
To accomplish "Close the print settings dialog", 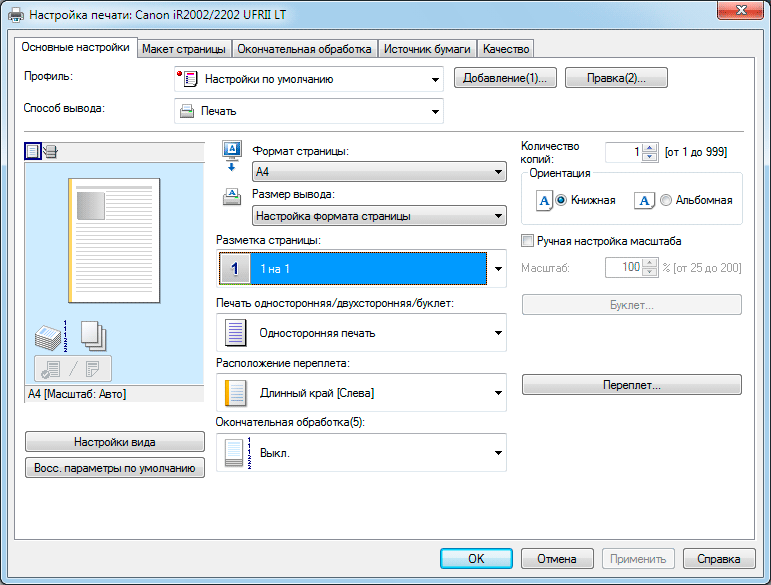I will 741,10.
